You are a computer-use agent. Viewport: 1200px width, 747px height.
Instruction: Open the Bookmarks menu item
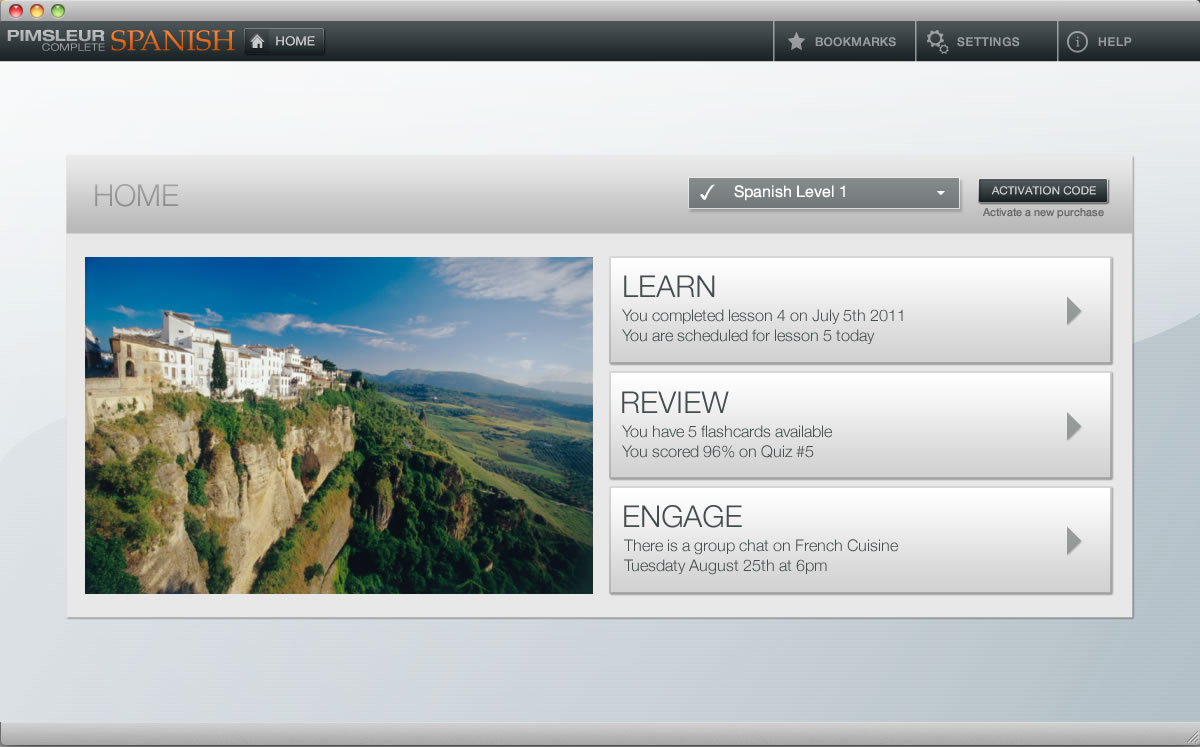pos(844,42)
